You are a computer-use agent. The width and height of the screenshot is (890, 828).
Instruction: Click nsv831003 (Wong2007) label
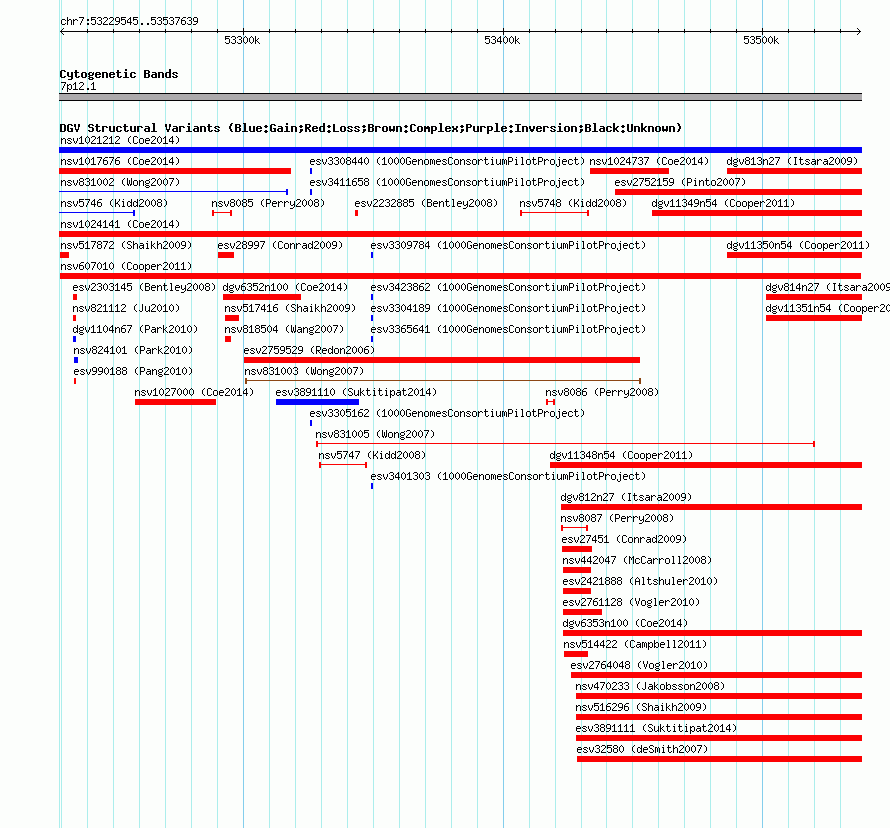[x=304, y=371]
